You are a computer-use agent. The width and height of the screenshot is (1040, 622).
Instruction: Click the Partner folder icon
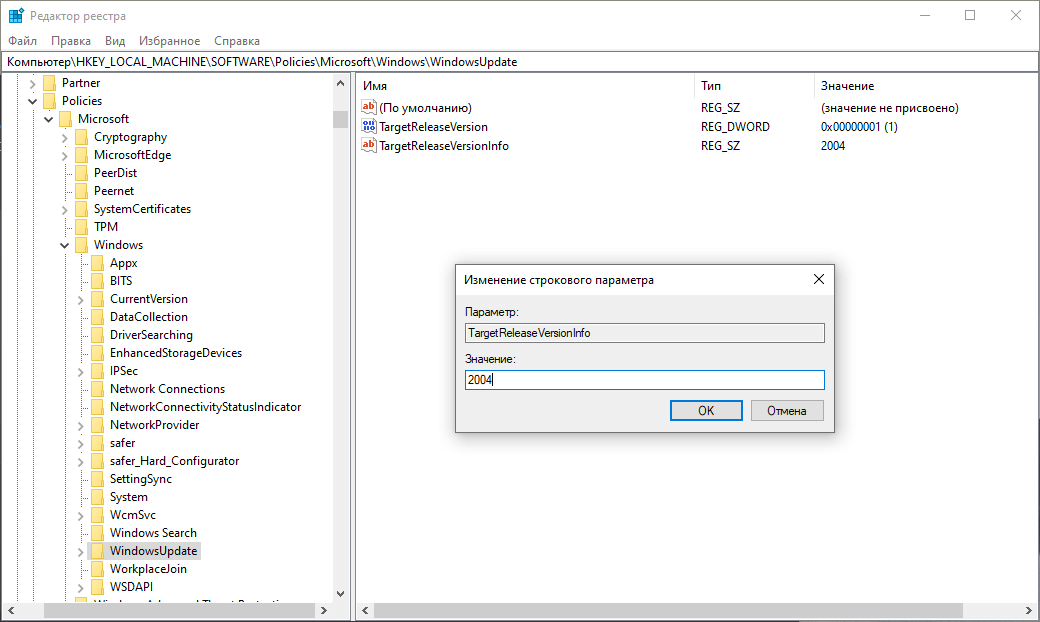[49, 83]
